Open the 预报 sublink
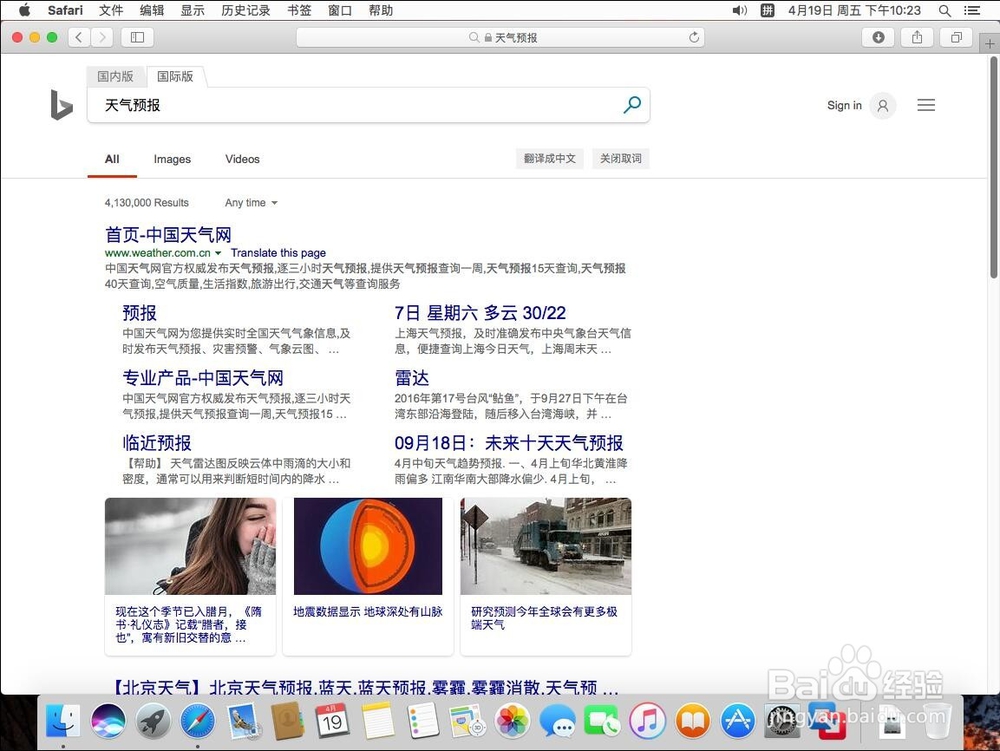1000x751 pixels. coord(140,313)
